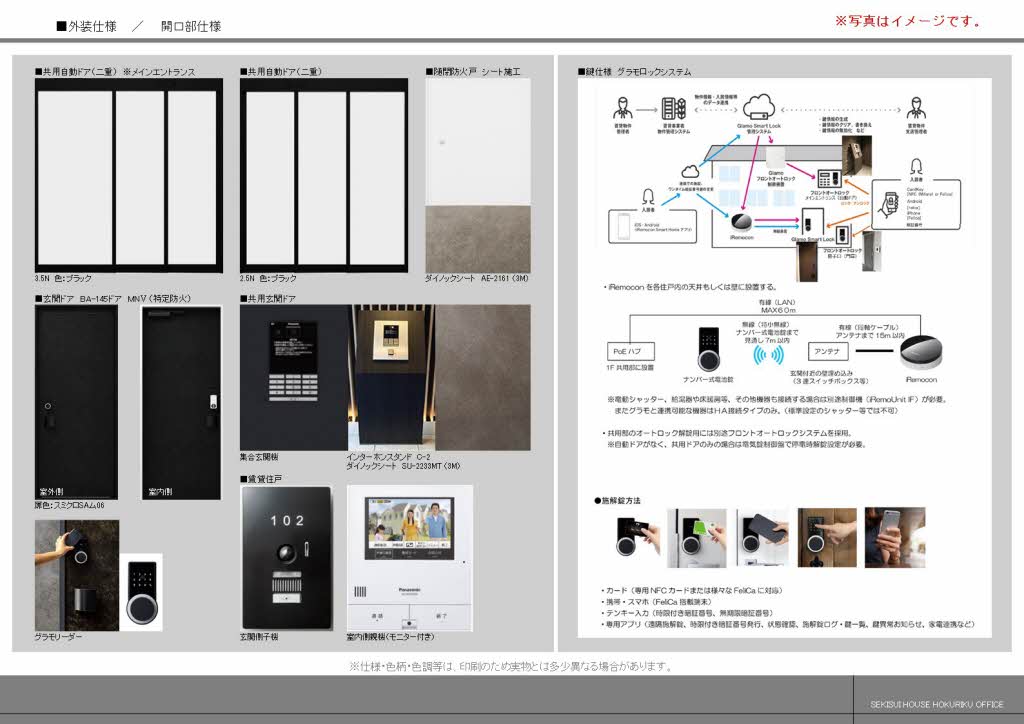The height and width of the screenshot is (724, 1024).
Task: Open the green card unlock method photo
Action: (704, 538)
